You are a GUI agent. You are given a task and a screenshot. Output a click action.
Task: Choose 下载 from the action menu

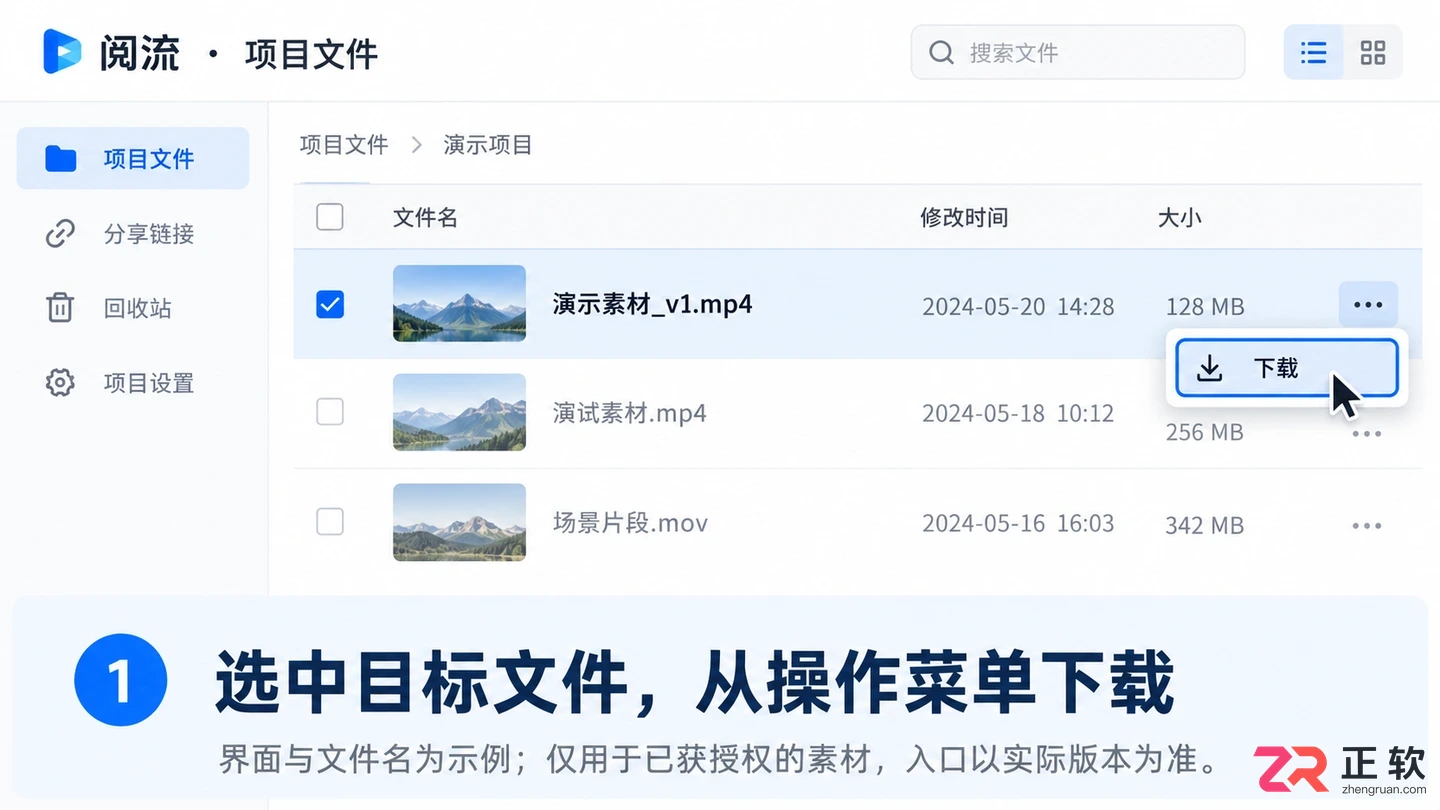tap(1287, 368)
